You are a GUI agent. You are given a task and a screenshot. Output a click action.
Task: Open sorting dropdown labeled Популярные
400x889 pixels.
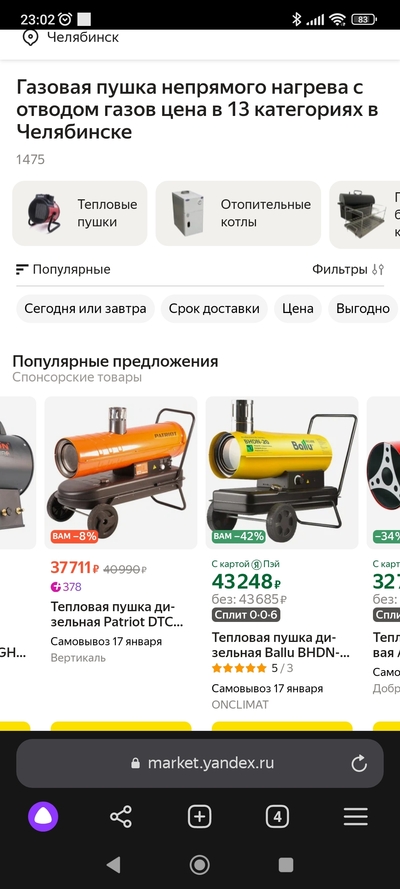tap(63, 269)
